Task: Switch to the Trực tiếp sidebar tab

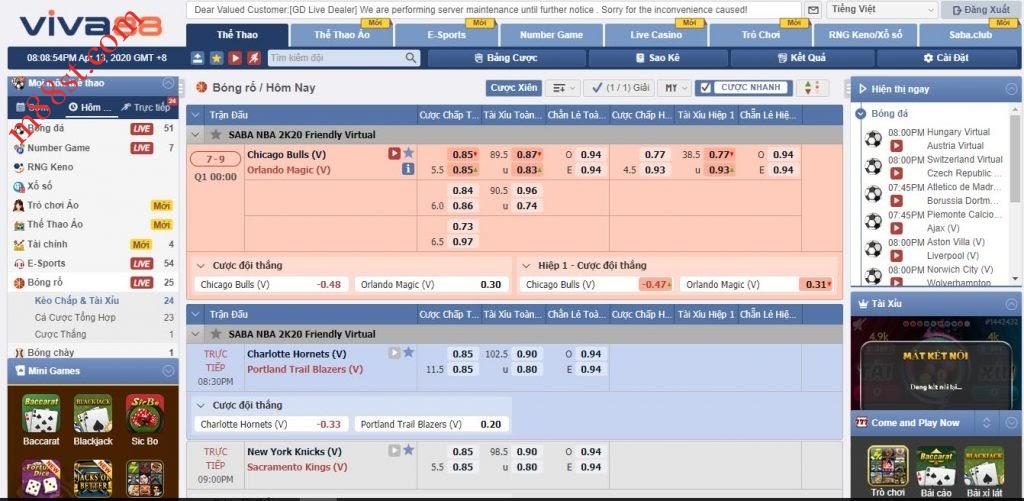Action: (148, 107)
